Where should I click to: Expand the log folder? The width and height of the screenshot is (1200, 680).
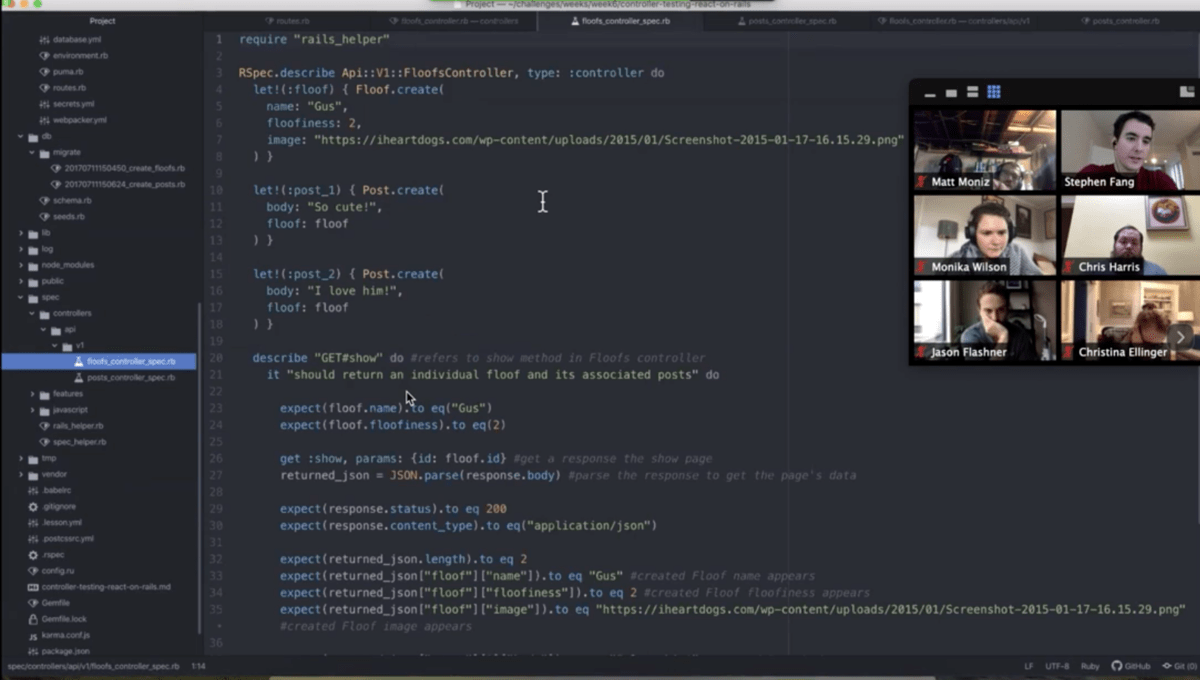(x=20, y=249)
